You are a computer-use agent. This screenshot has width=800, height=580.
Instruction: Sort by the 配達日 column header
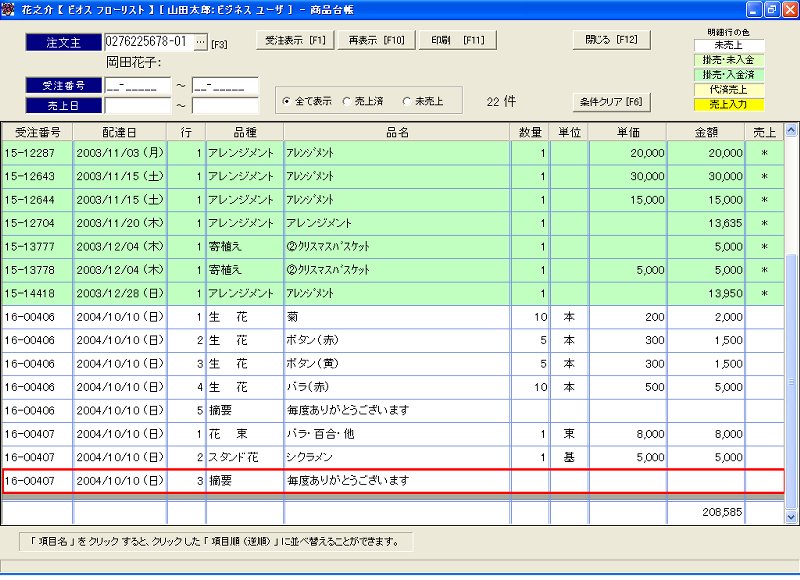tap(120, 132)
